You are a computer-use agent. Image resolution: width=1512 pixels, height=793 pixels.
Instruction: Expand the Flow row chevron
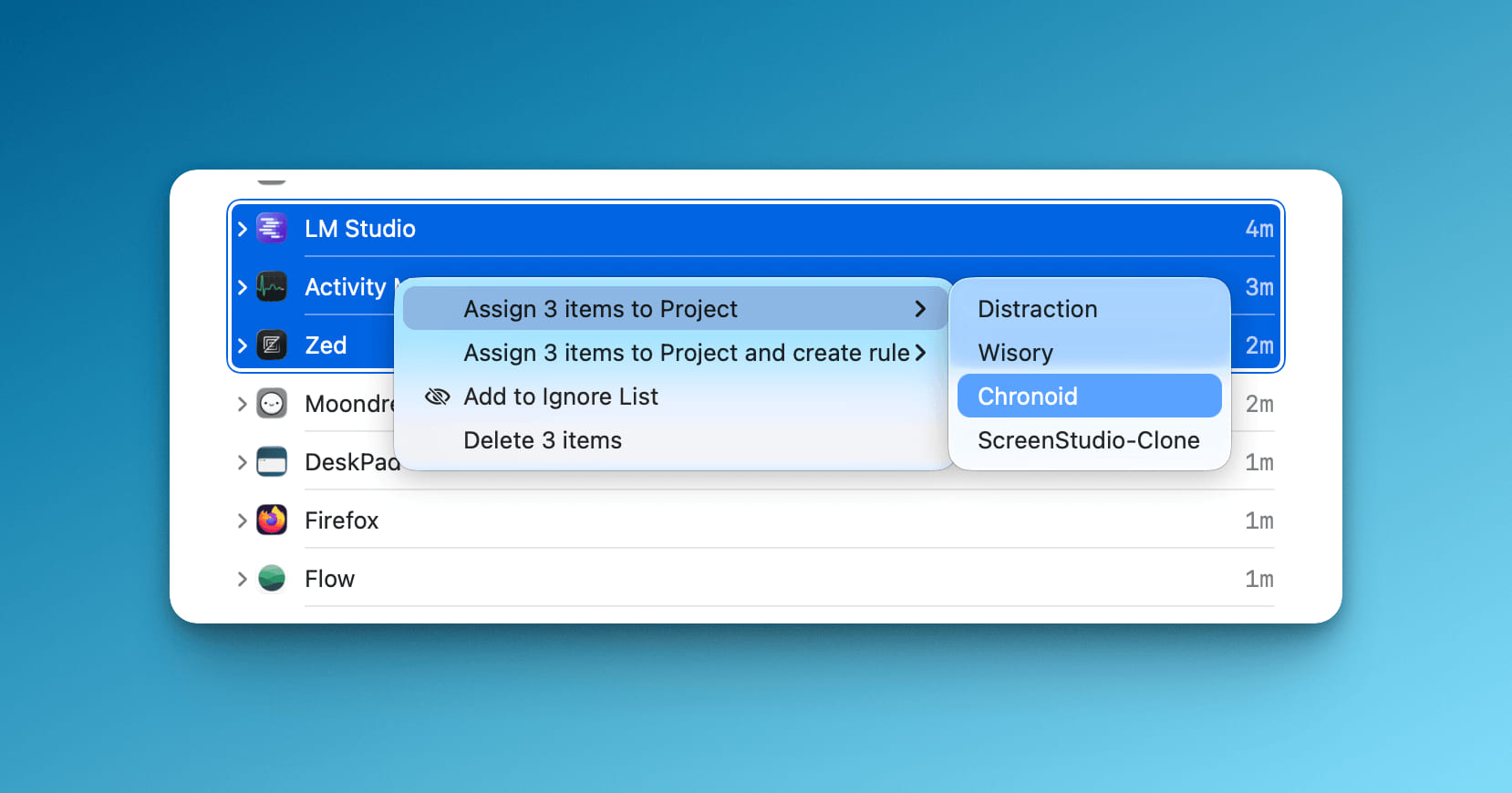pyautogui.click(x=243, y=579)
